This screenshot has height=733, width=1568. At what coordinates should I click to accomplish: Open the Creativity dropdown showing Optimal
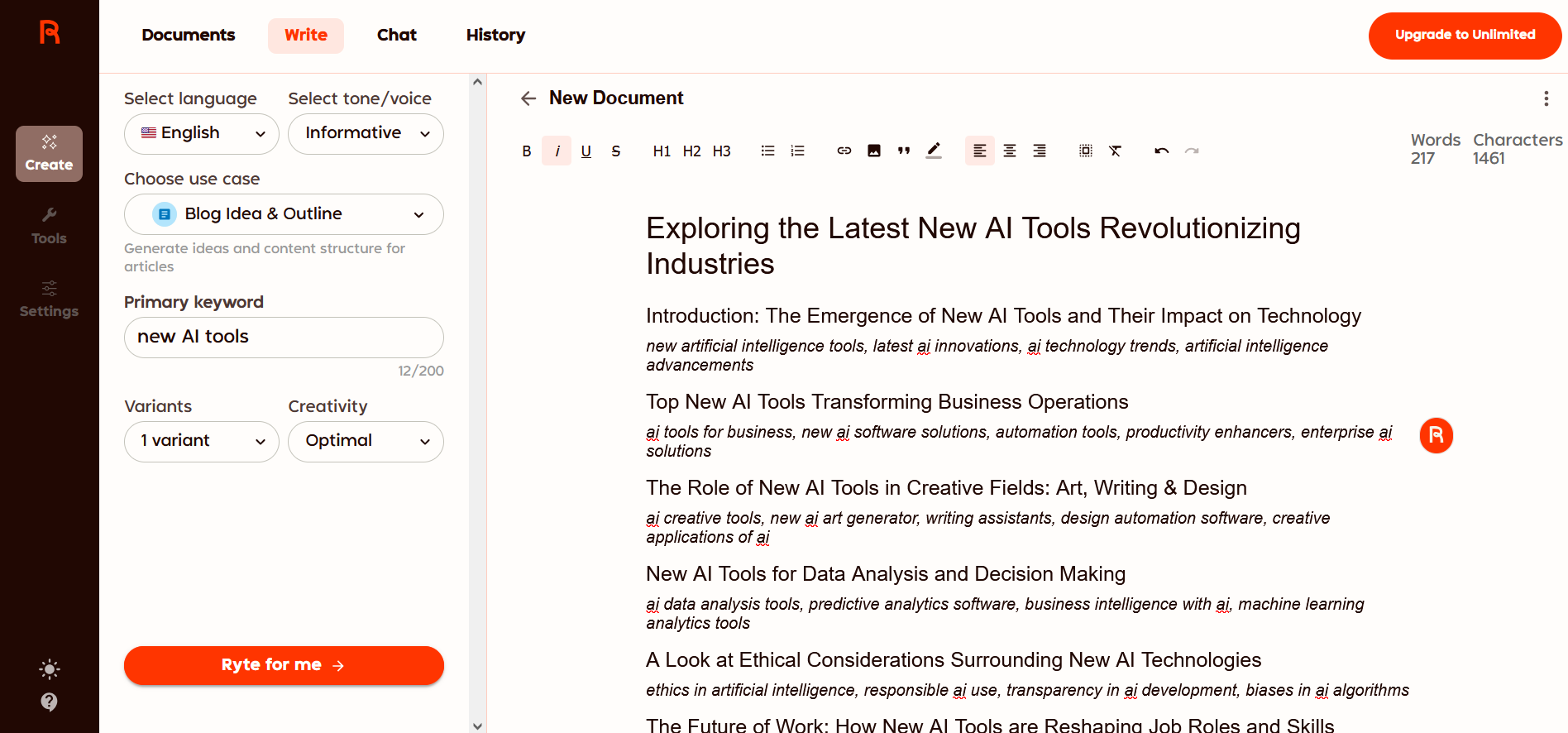pyautogui.click(x=366, y=442)
